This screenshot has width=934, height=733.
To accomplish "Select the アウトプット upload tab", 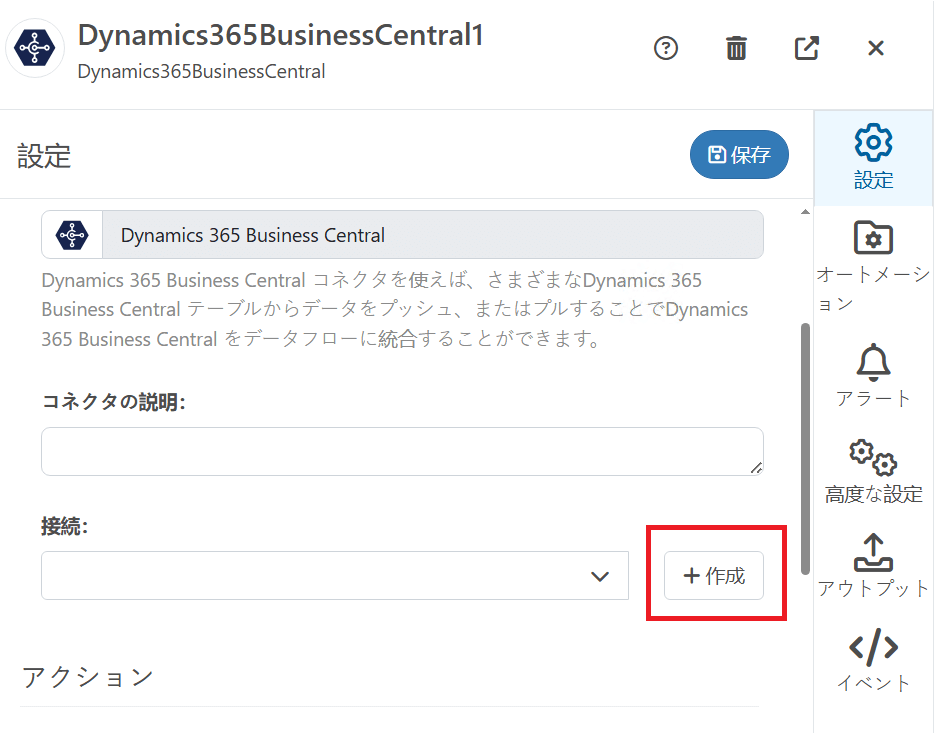I will coord(873,565).
